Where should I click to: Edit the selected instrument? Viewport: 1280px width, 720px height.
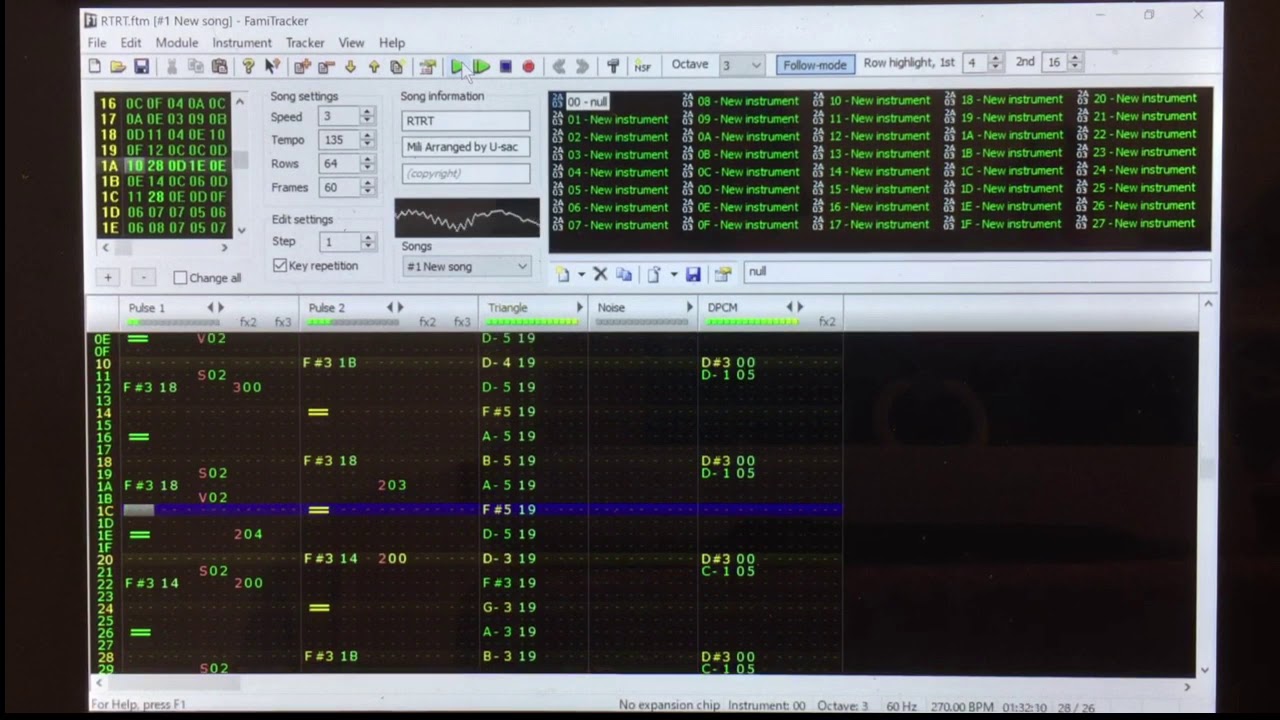pyautogui.click(x=723, y=273)
